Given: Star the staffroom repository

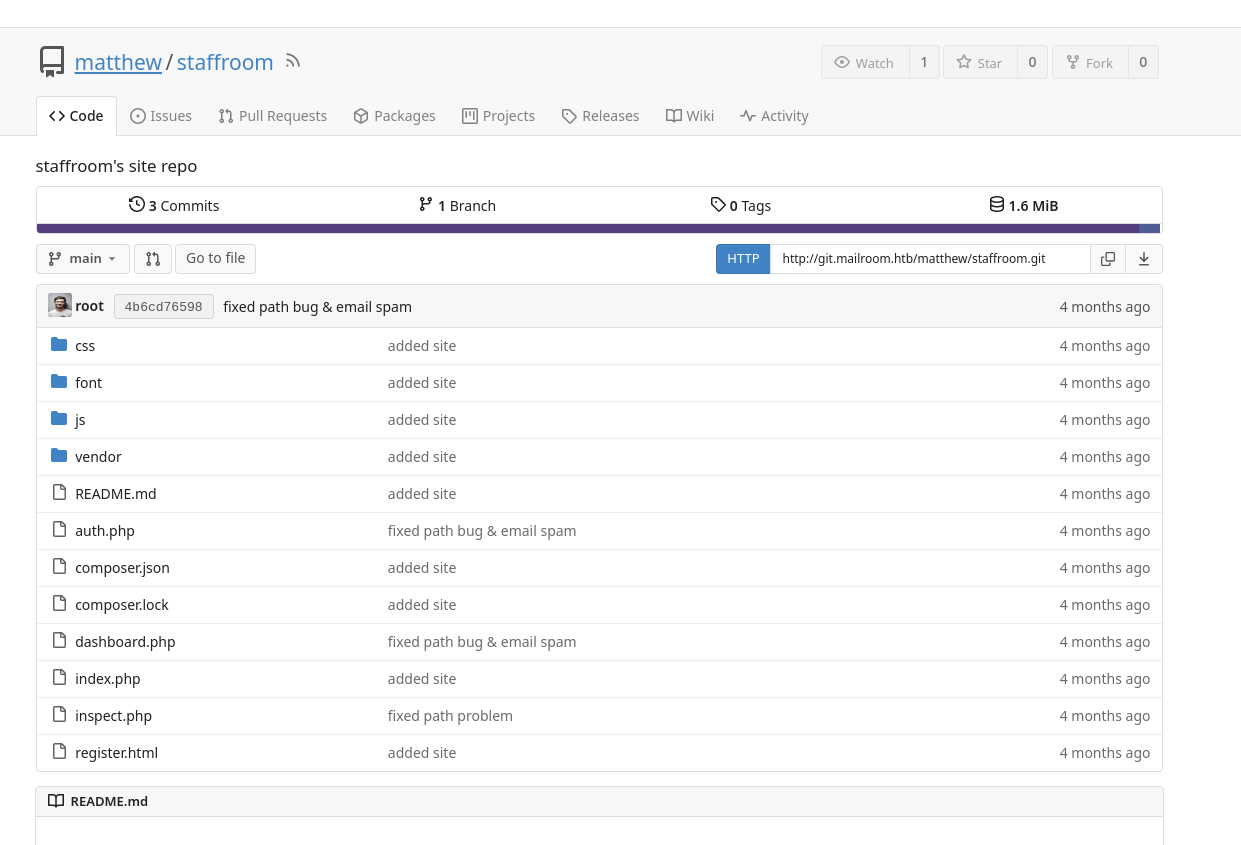Looking at the screenshot, I should pos(979,62).
